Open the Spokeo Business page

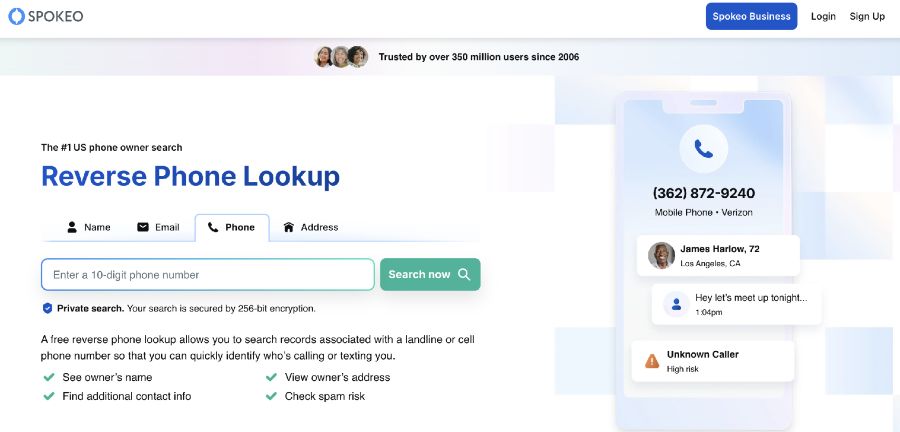pyautogui.click(x=751, y=17)
